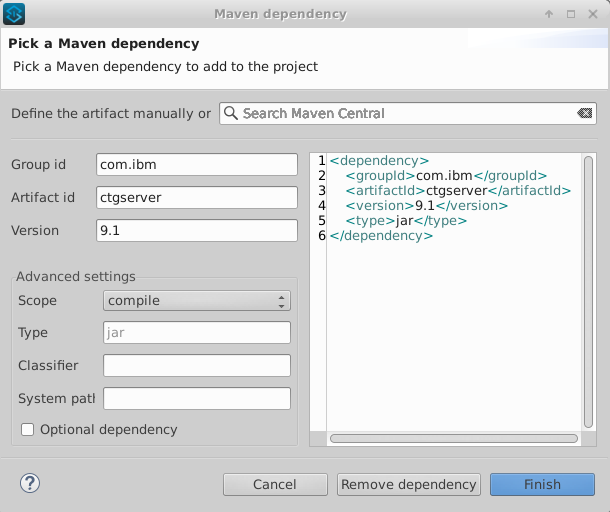Maximize the Maven dependency dialog
Screen dimensions: 610x512
click(x=571, y=14)
